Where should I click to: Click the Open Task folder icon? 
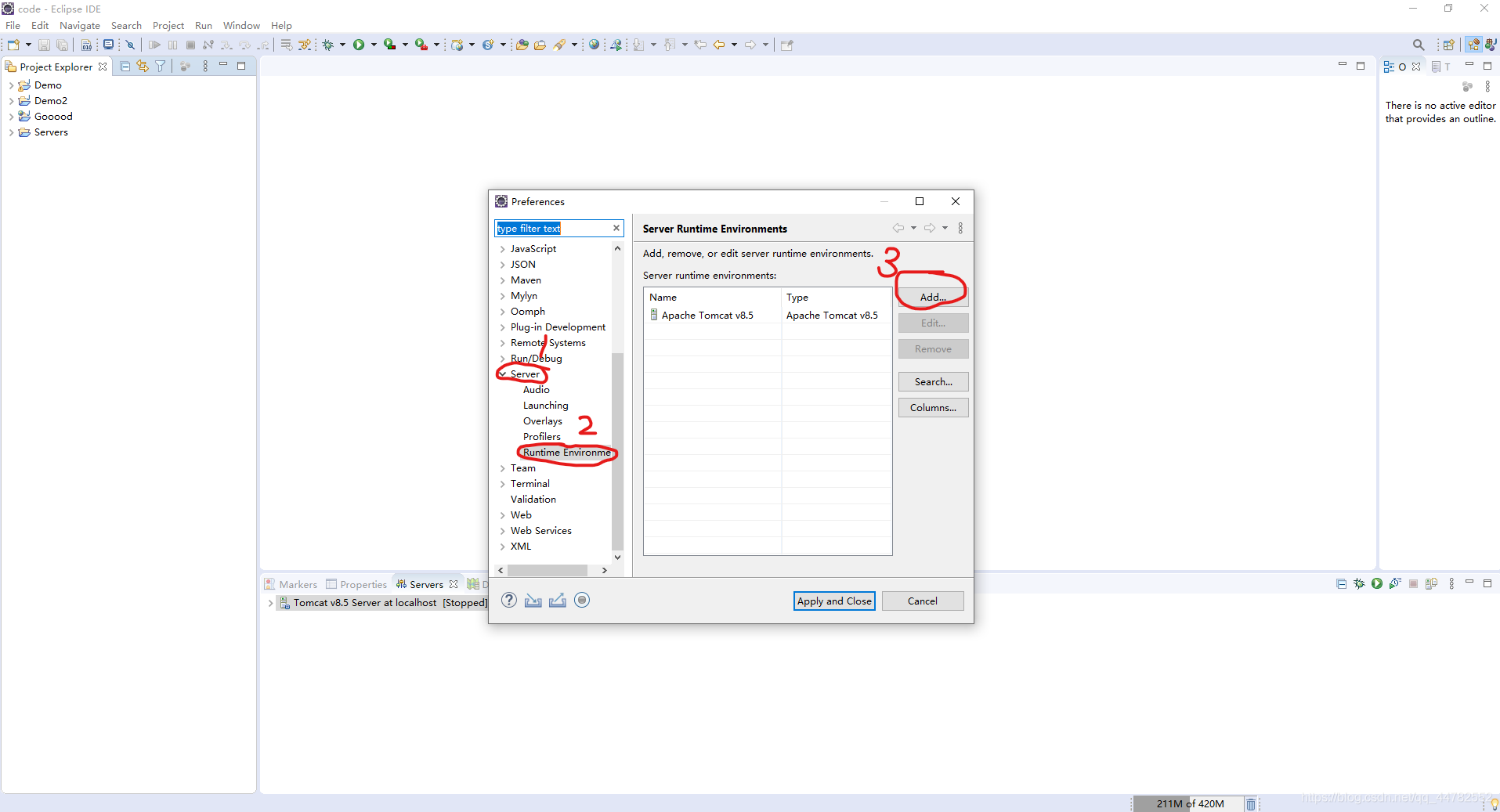click(x=540, y=45)
